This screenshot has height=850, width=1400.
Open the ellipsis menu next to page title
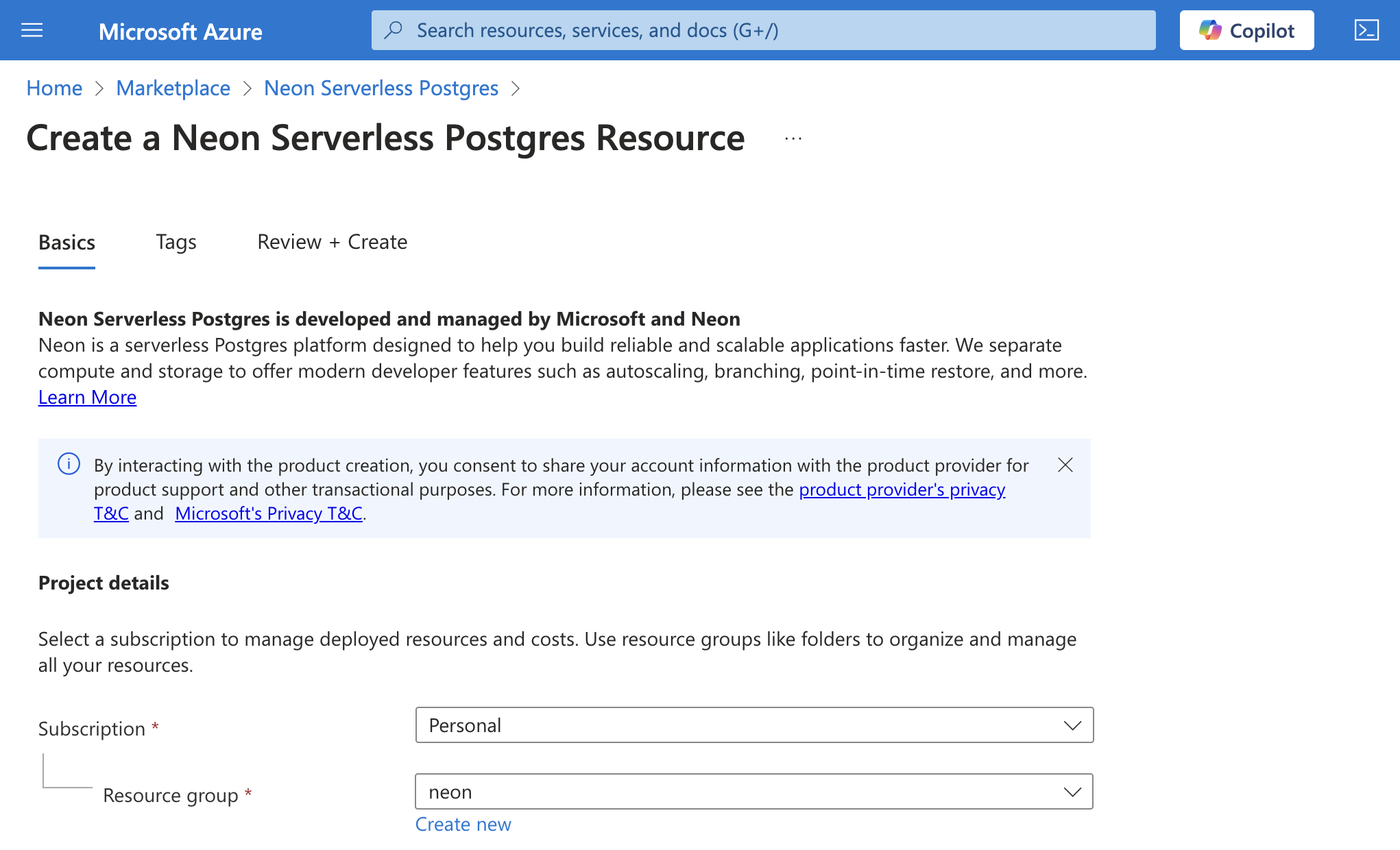793,139
